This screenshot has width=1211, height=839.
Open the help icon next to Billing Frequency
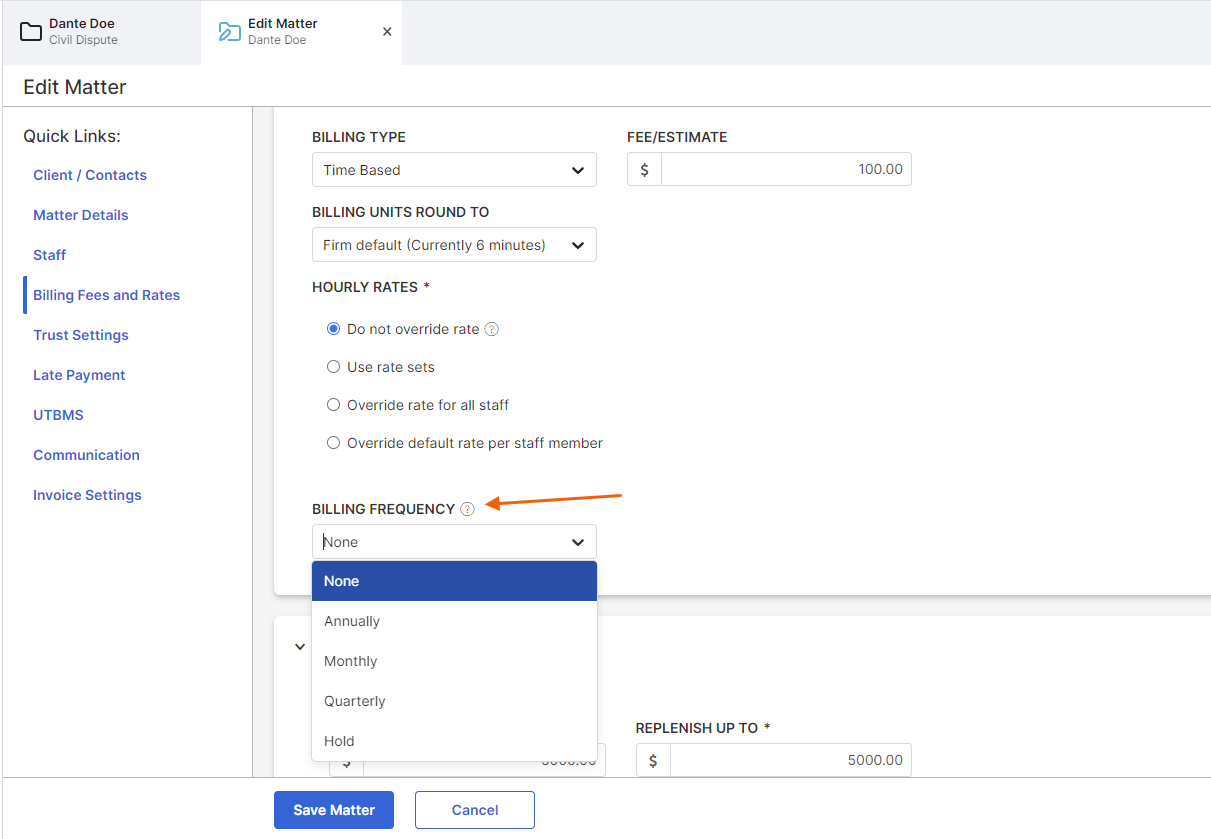tap(467, 509)
